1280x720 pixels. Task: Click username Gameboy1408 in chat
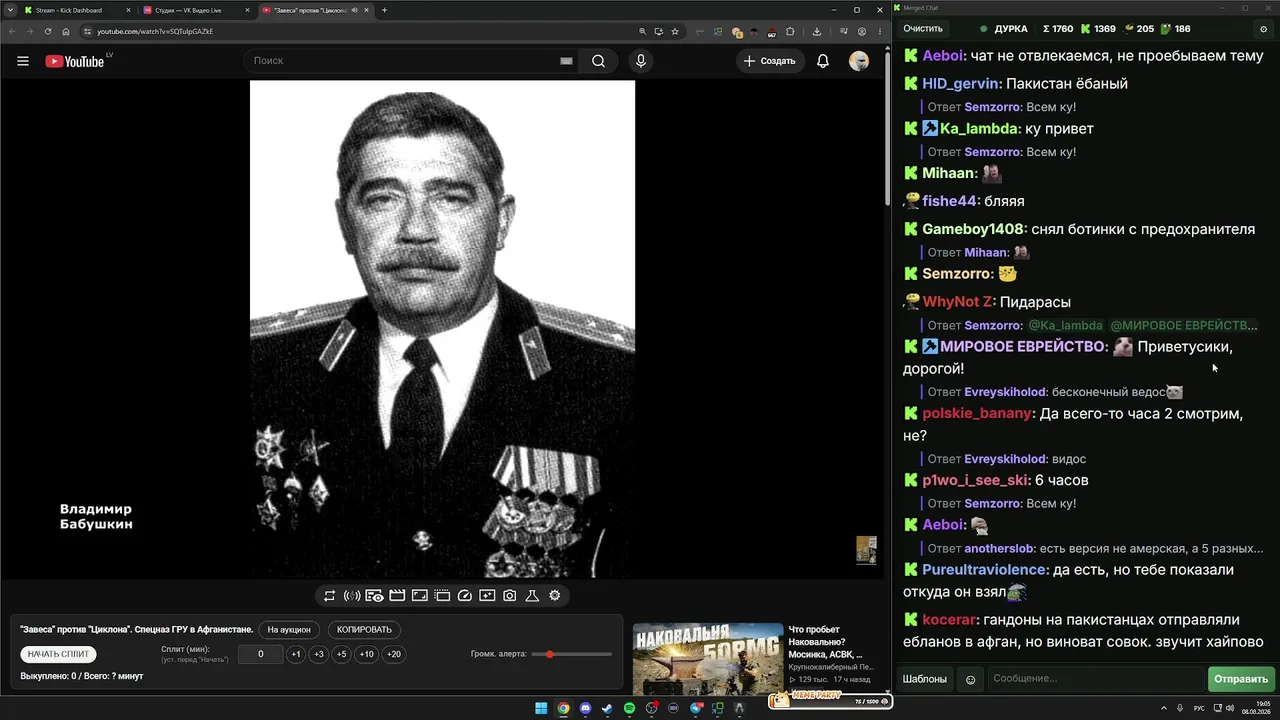974,229
